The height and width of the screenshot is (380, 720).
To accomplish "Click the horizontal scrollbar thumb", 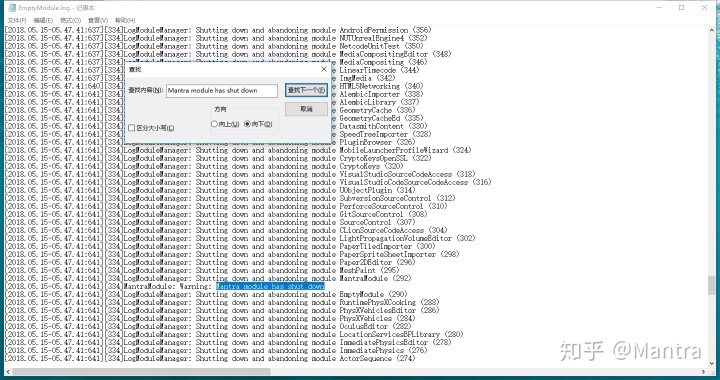I will click(x=141, y=371).
